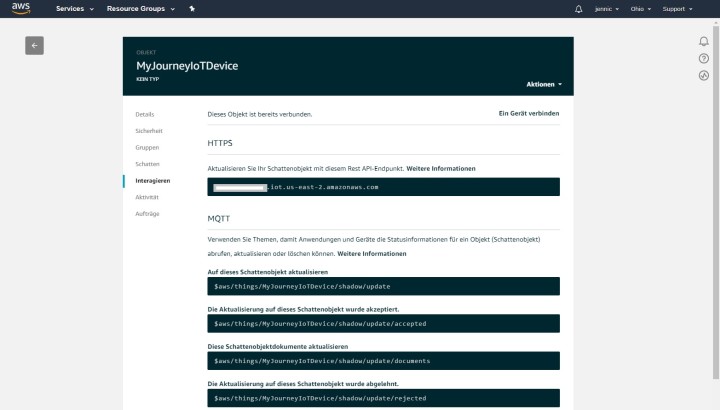
Task: Click 'Diese Schattenobjektdokumente aktualisieren' label
Action: (278, 346)
